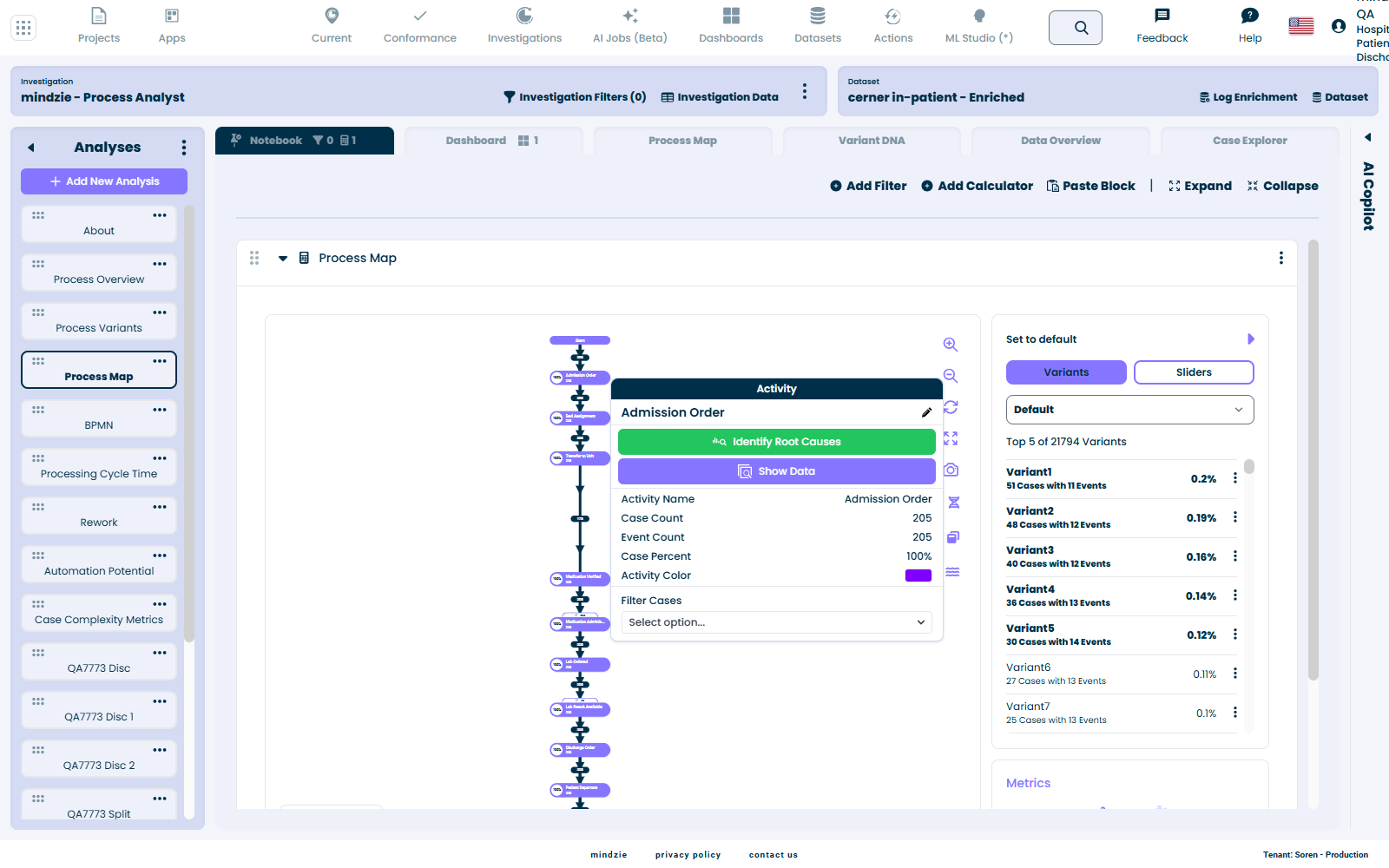
Task: Open the app launcher grid icon
Action: (x=23, y=28)
